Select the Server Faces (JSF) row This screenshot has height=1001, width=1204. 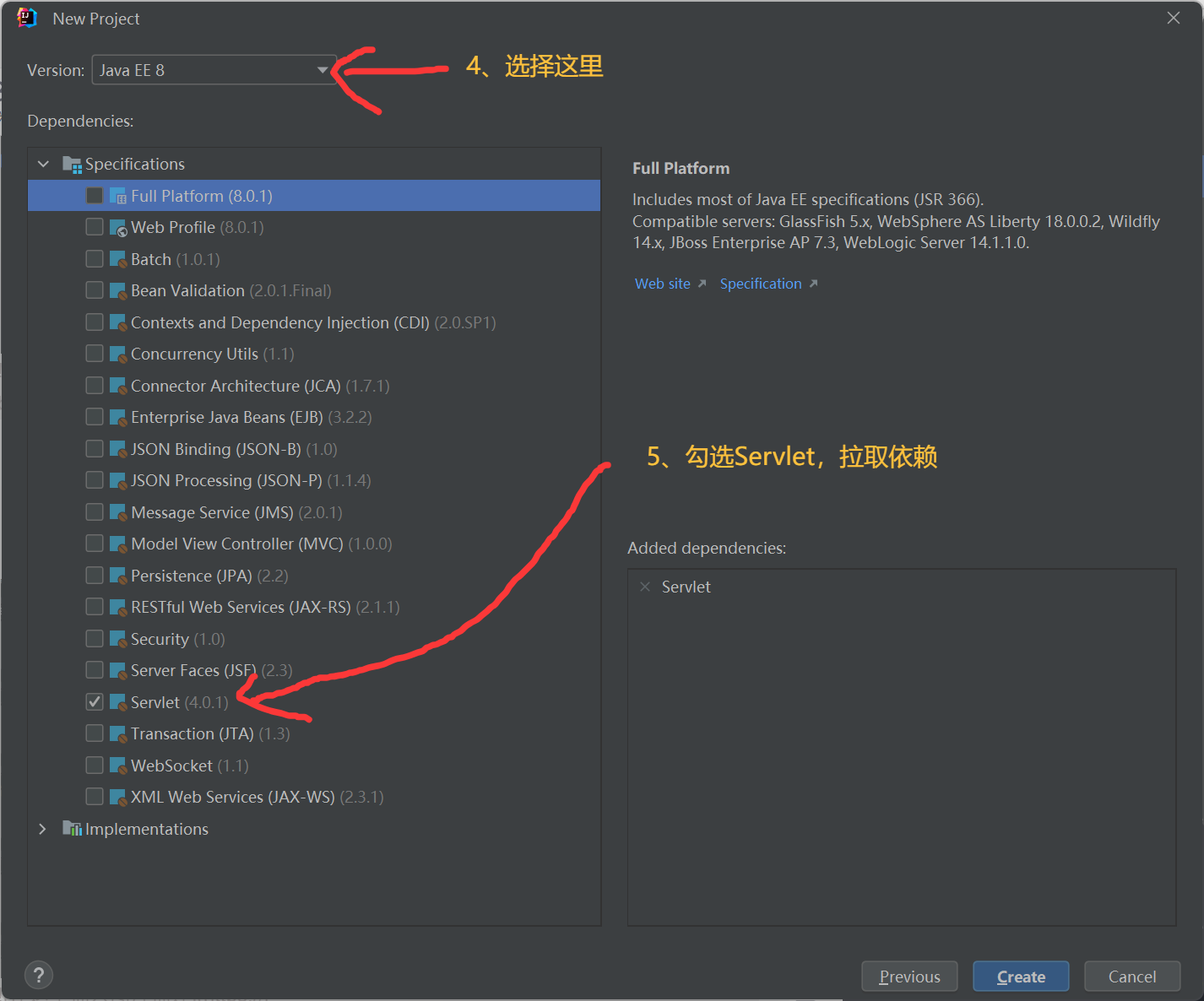[314, 671]
